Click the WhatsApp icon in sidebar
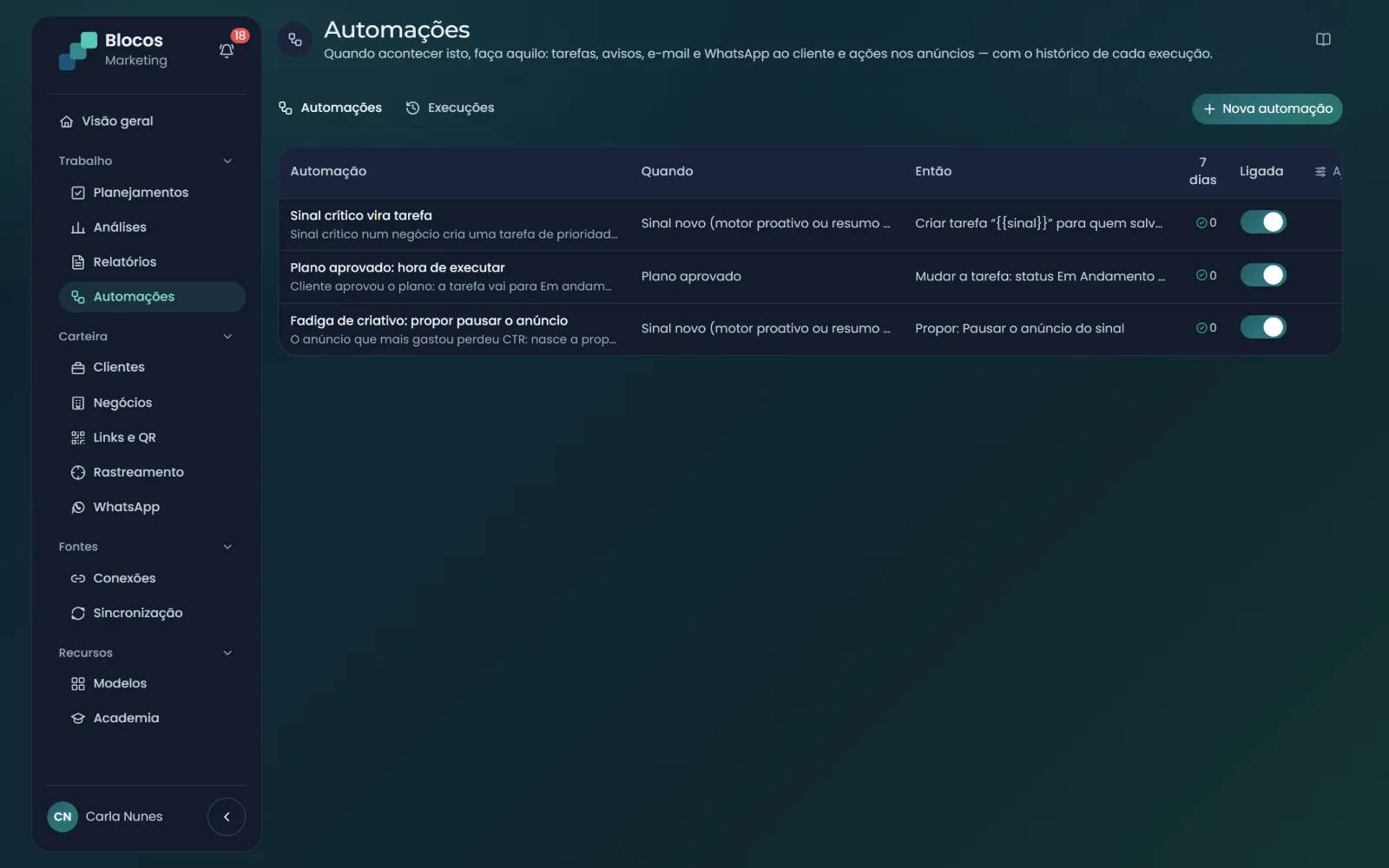The image size is (1389, 868). (78, 507)
